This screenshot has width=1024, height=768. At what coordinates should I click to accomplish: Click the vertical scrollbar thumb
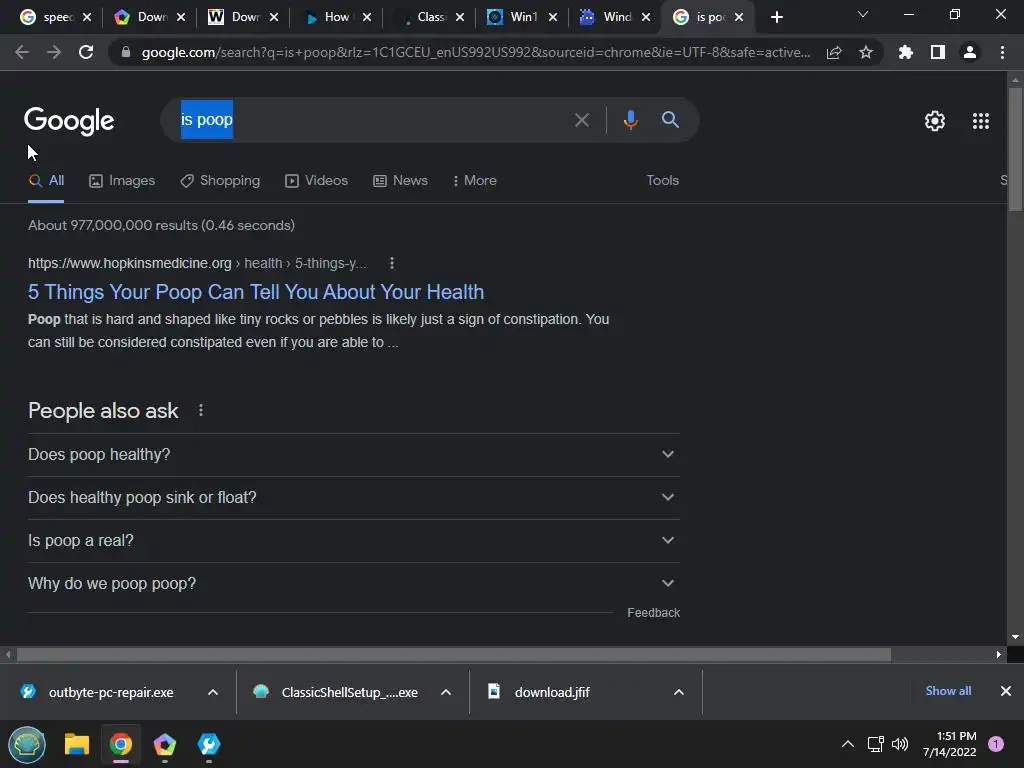click(x=1015, y=149)
